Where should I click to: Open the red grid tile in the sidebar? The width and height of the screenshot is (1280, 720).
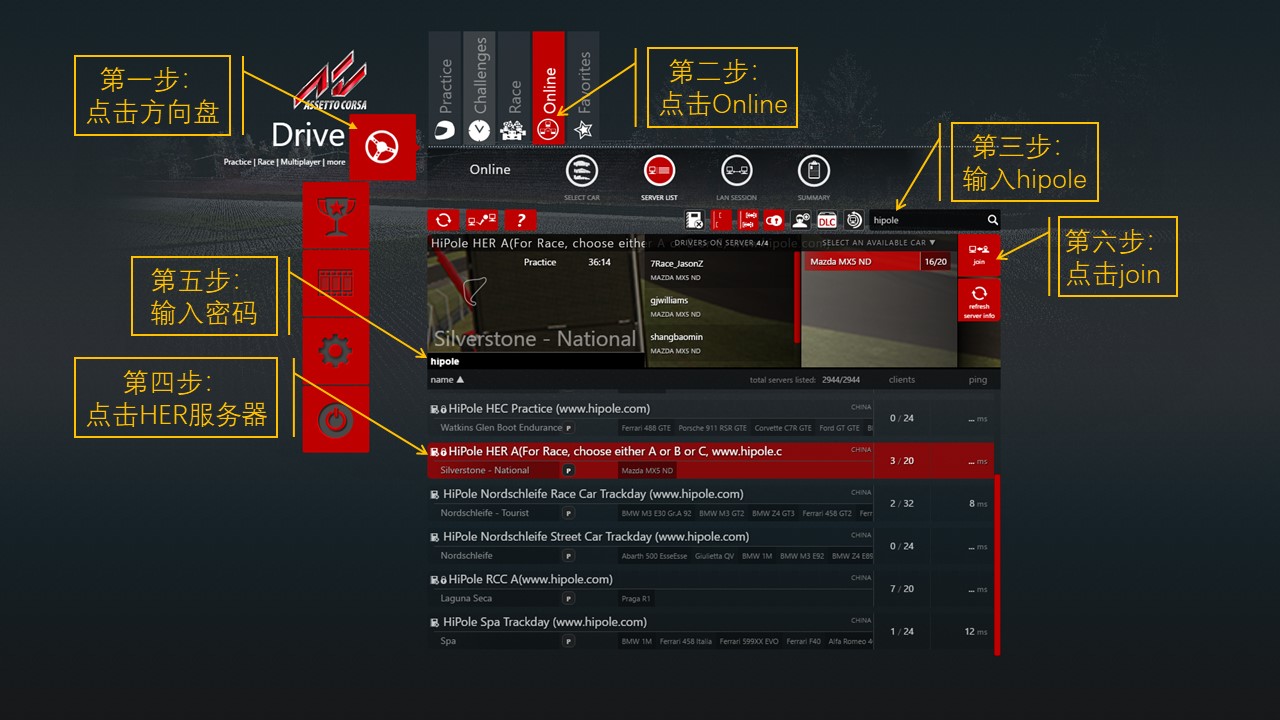(x=335, y=283)
